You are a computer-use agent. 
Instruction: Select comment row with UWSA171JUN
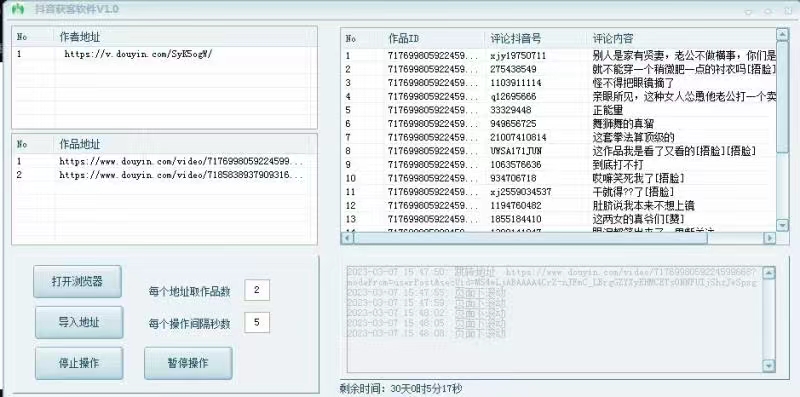(x=559, y=151)
